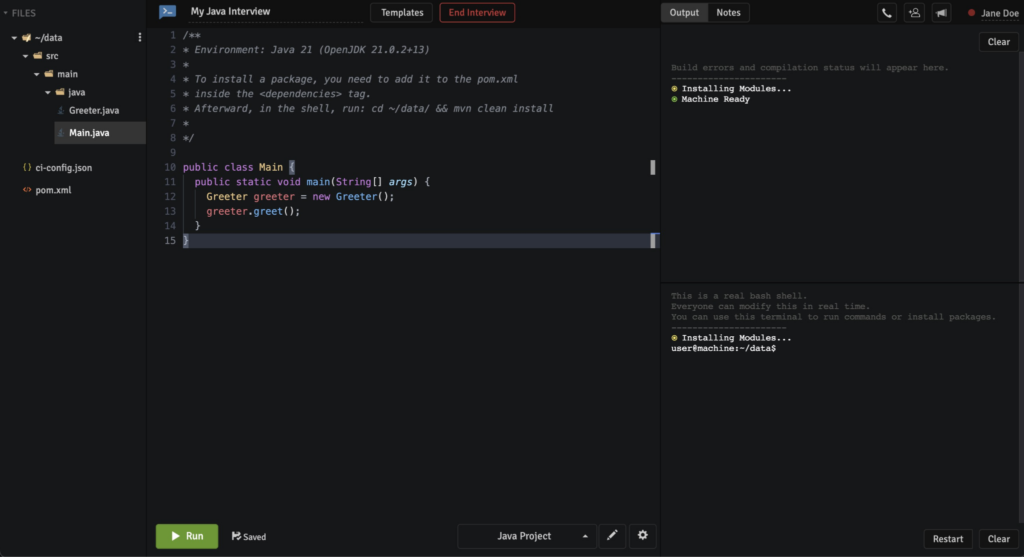Collapse the ~/data root folder

click(x=14, y=37)
